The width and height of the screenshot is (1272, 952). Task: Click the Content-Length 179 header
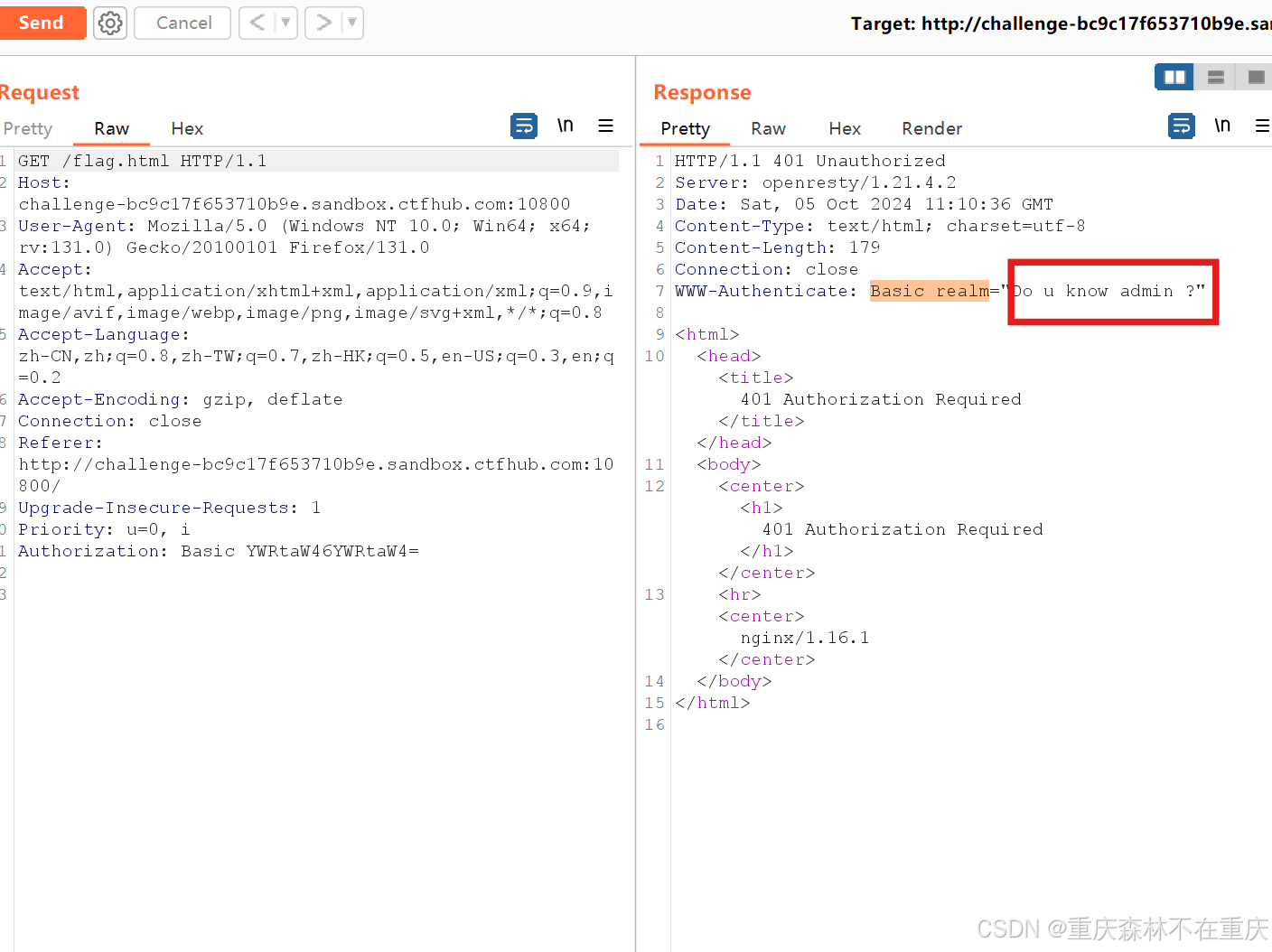[x=778, y=247]
